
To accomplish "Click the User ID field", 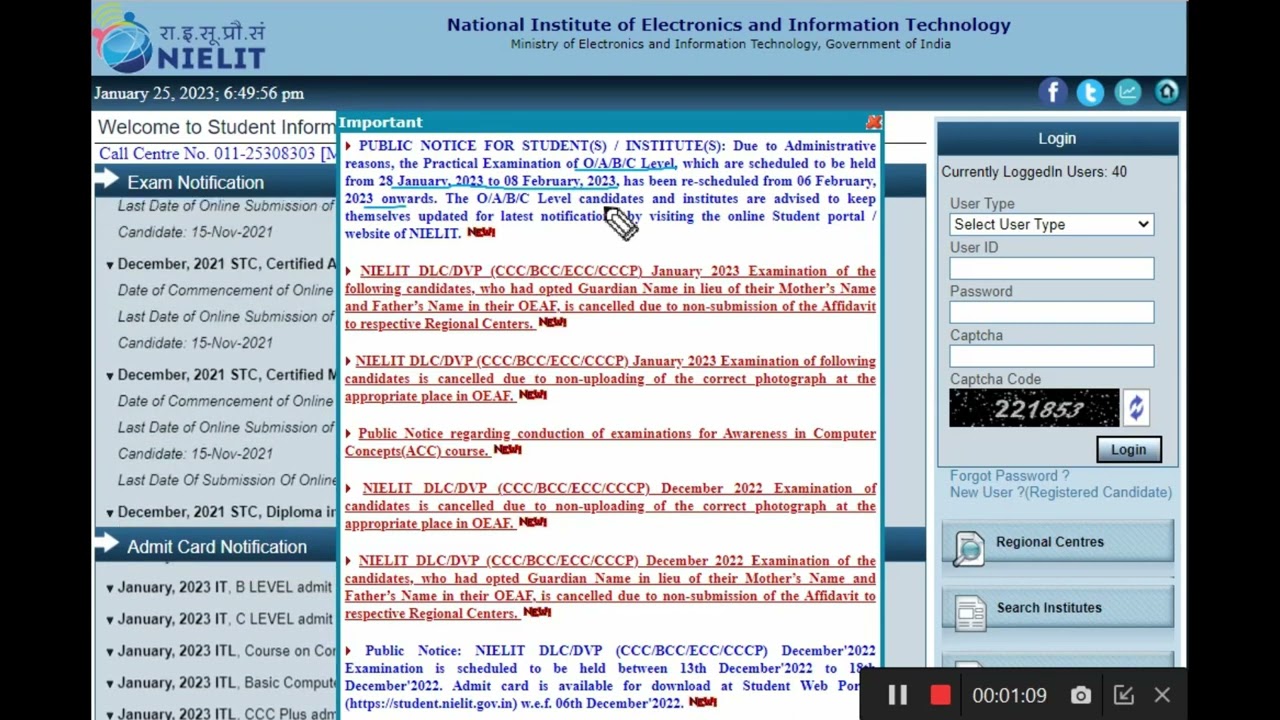I will (1051, 268).
